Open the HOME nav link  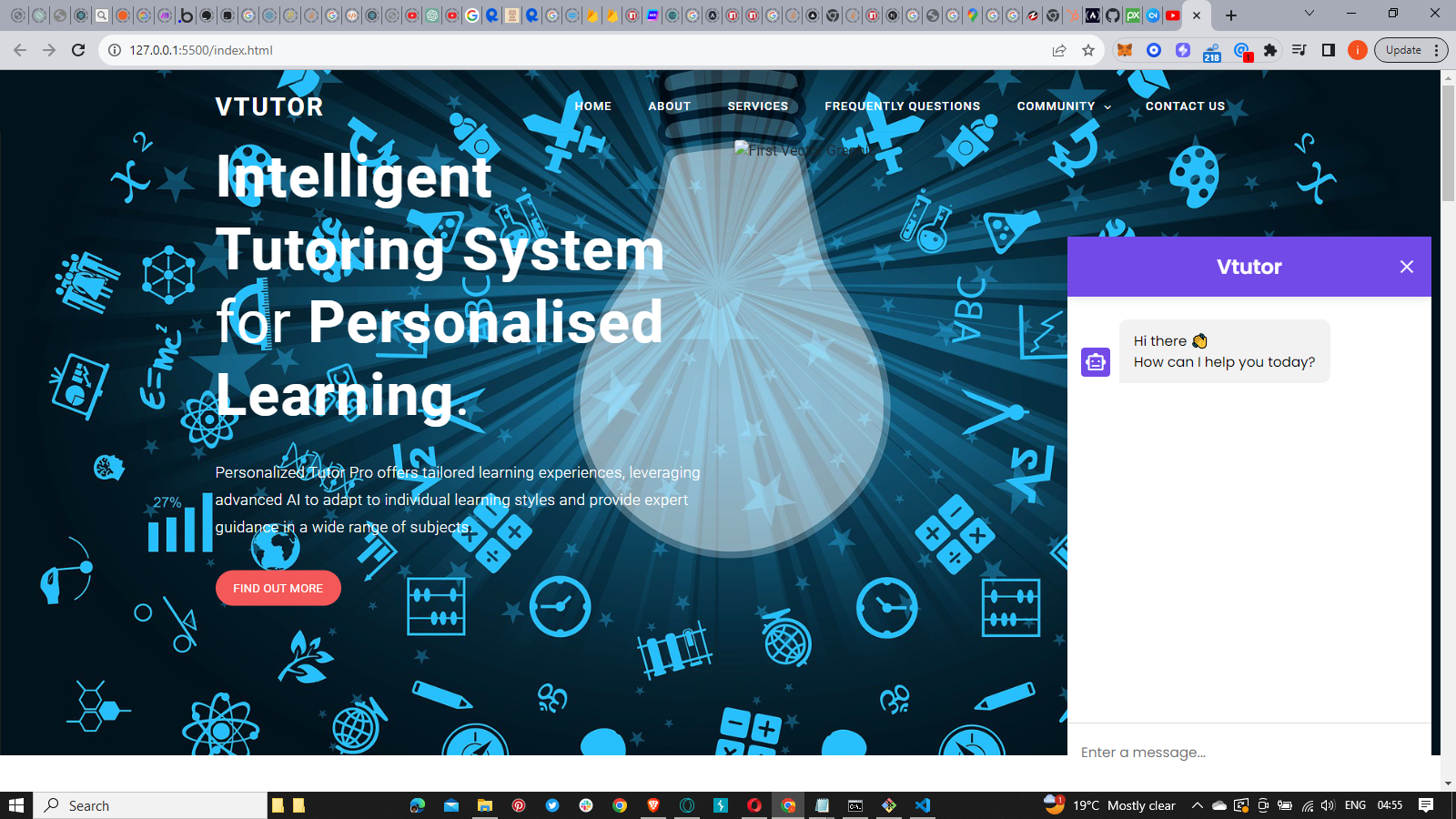pos(593,106)
